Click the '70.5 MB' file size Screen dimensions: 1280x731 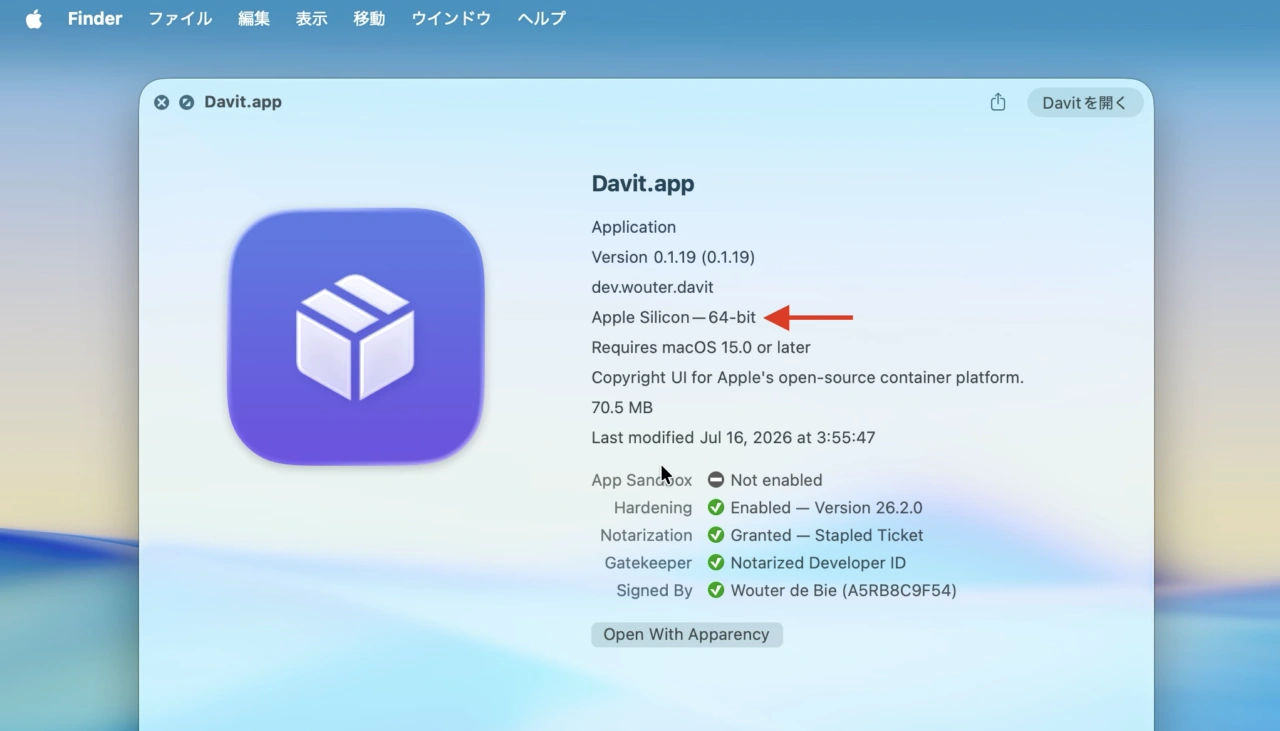[x=622, y=407]
